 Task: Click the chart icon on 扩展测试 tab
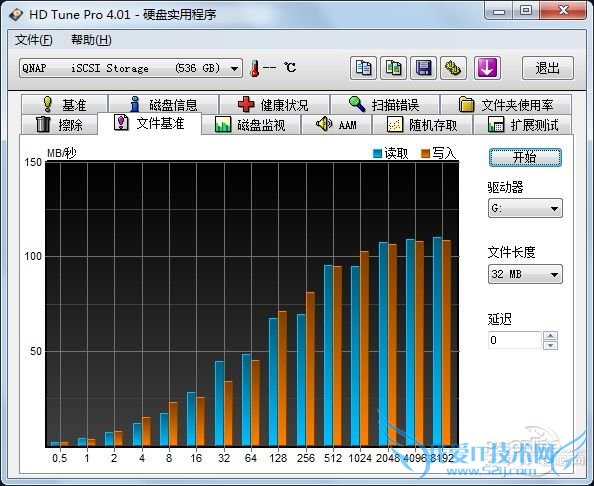496,124
